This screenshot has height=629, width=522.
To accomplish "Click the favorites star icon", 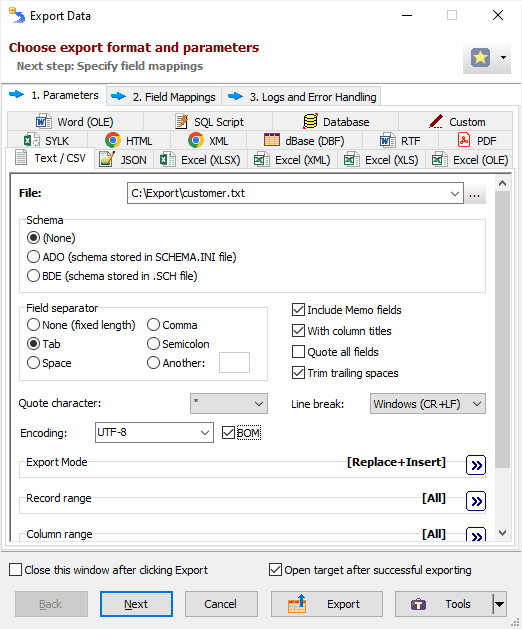I will tap(480, 58).
